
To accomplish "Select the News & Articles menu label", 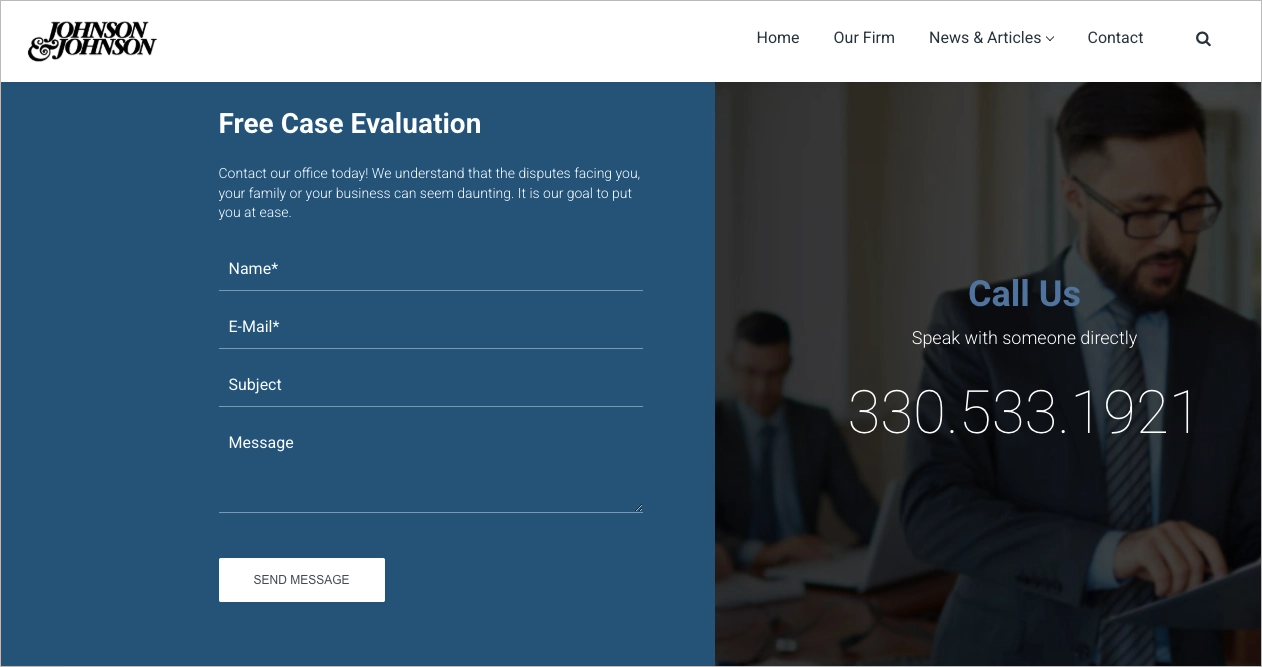I will click(985, 38).
